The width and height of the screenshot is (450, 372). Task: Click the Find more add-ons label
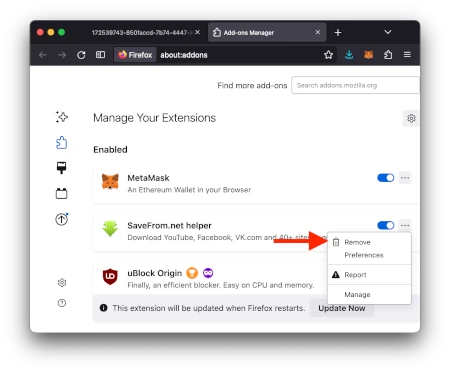[252, 85]
